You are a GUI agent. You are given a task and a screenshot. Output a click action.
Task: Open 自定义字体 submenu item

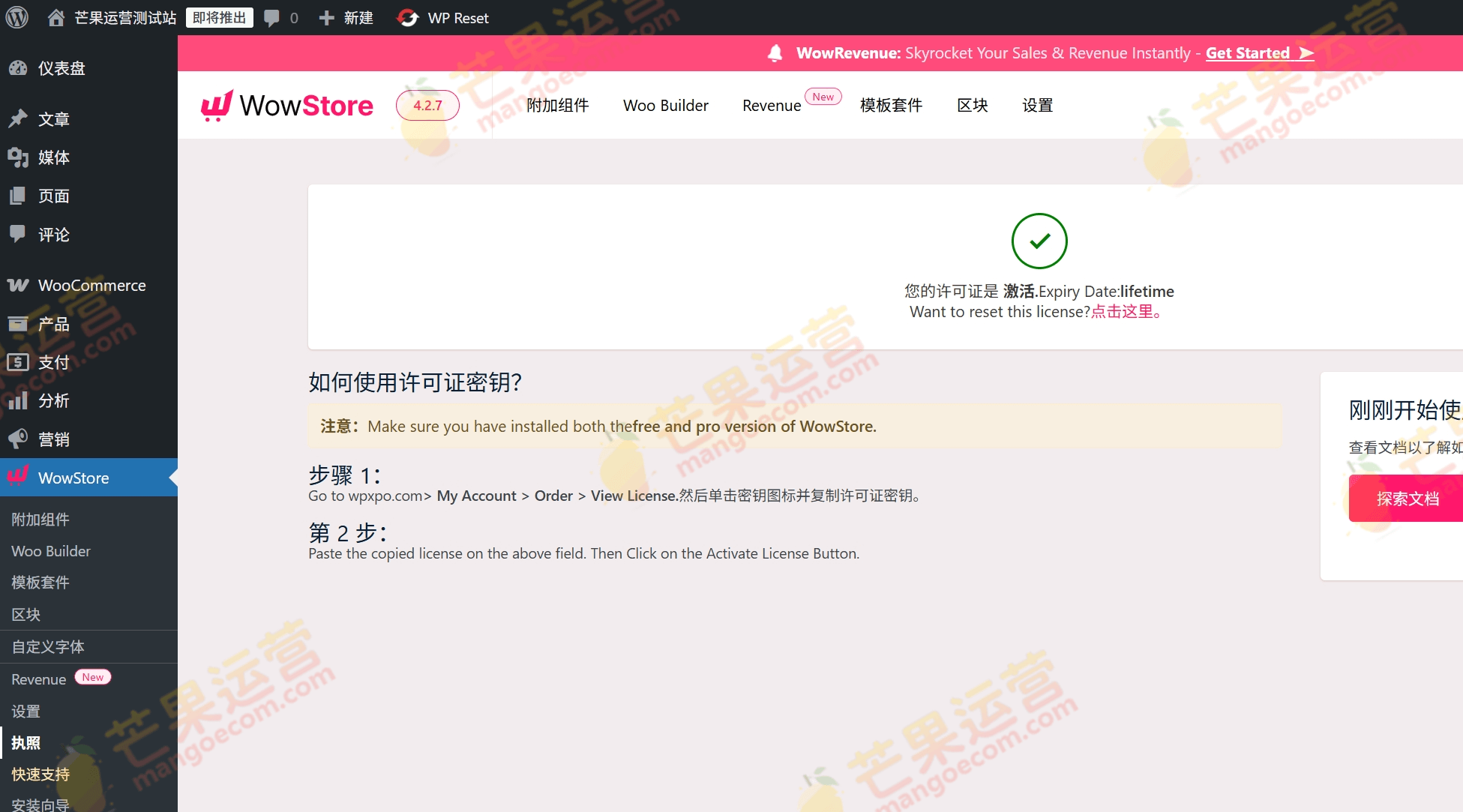48,647
